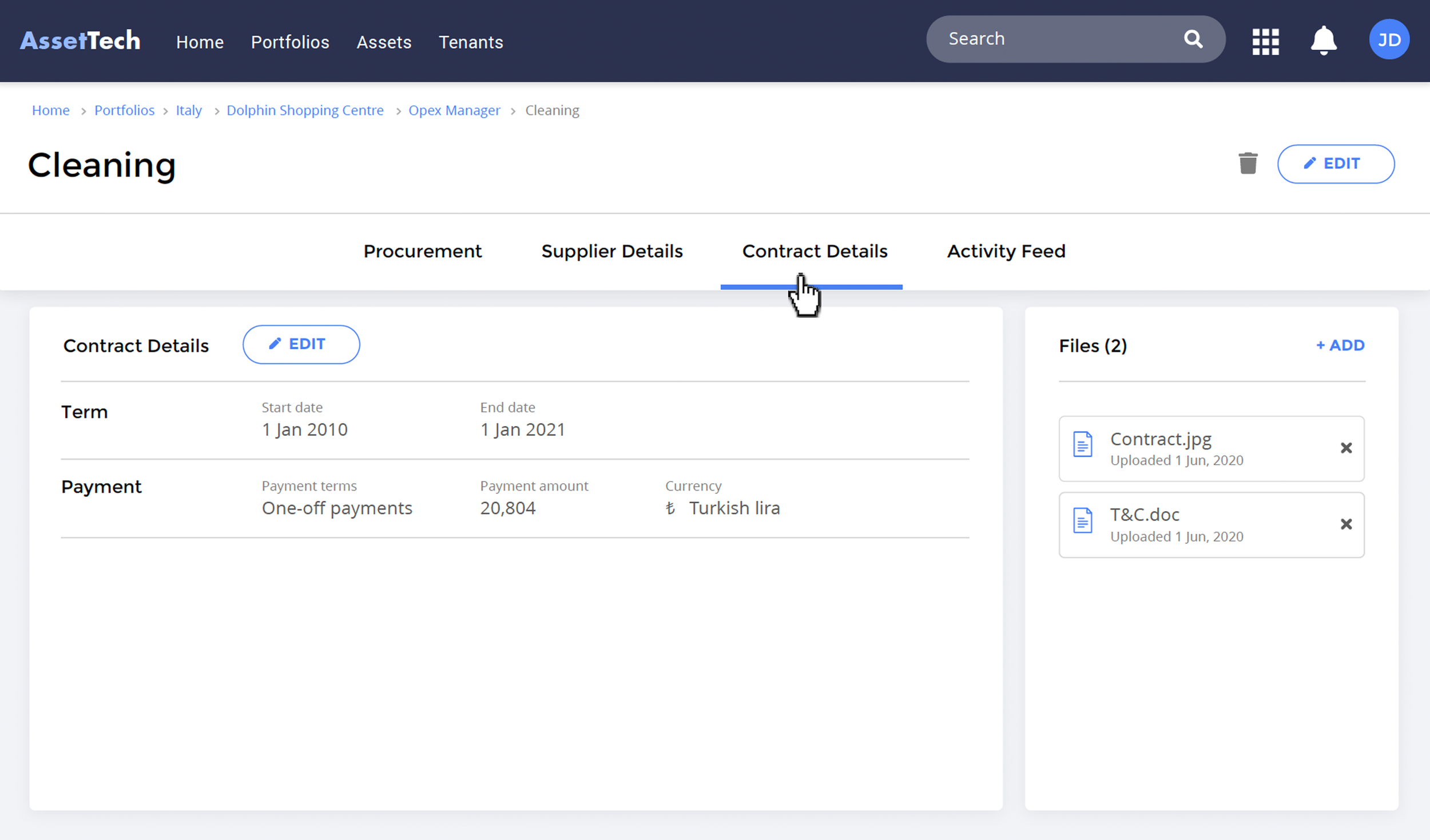Screen dimensions: 1430x840
Task: Delete Cleaning using the trash icon
Action: pyautogui.click(x=1248, y=164)
